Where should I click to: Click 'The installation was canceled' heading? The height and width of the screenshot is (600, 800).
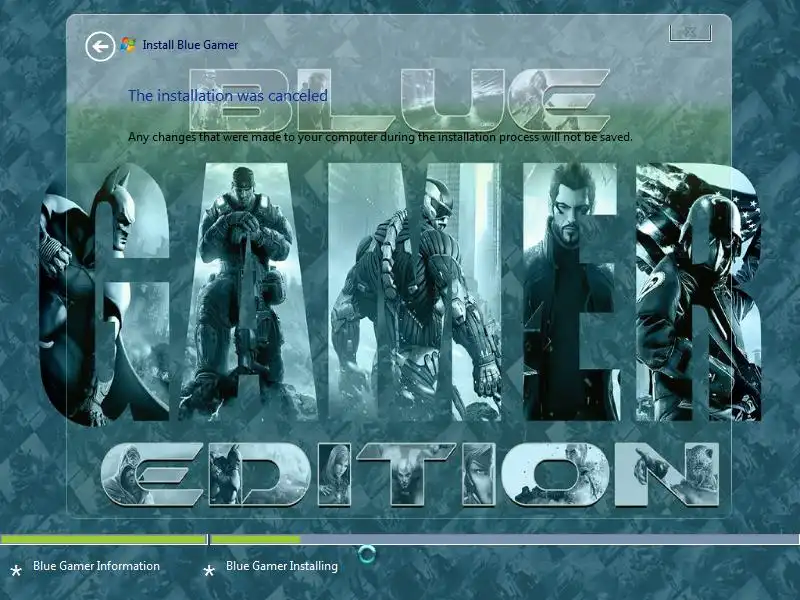[x=228, y=95]
